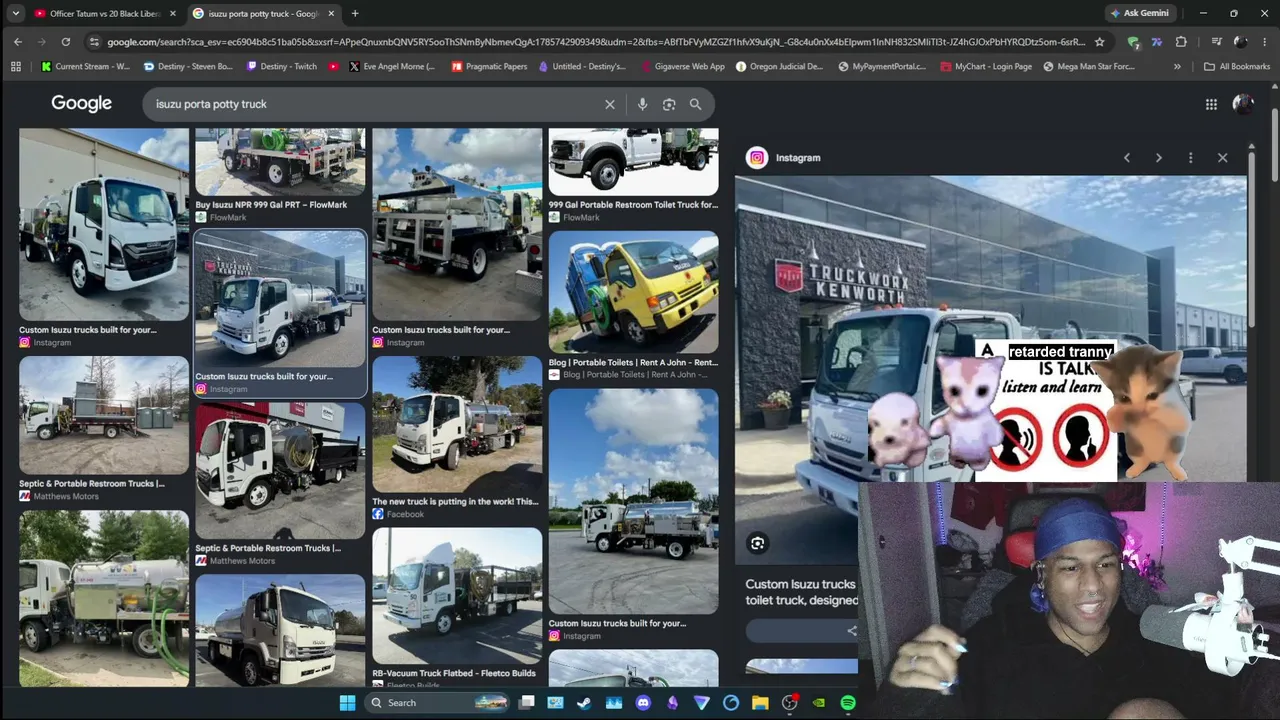The image size is (1280, 720).
Task: Open the Destiny - Twitch bookmark
Action: click(x=280, y=67)
